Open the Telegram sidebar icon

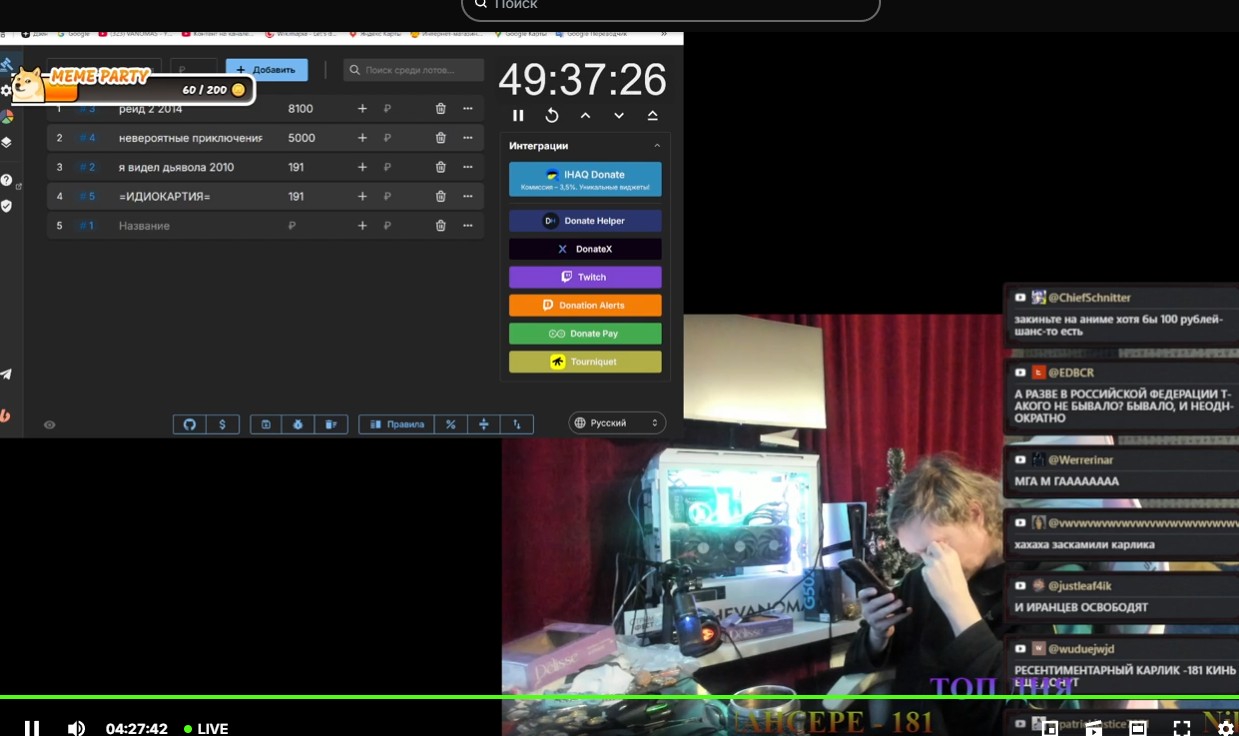click(6, 374)
